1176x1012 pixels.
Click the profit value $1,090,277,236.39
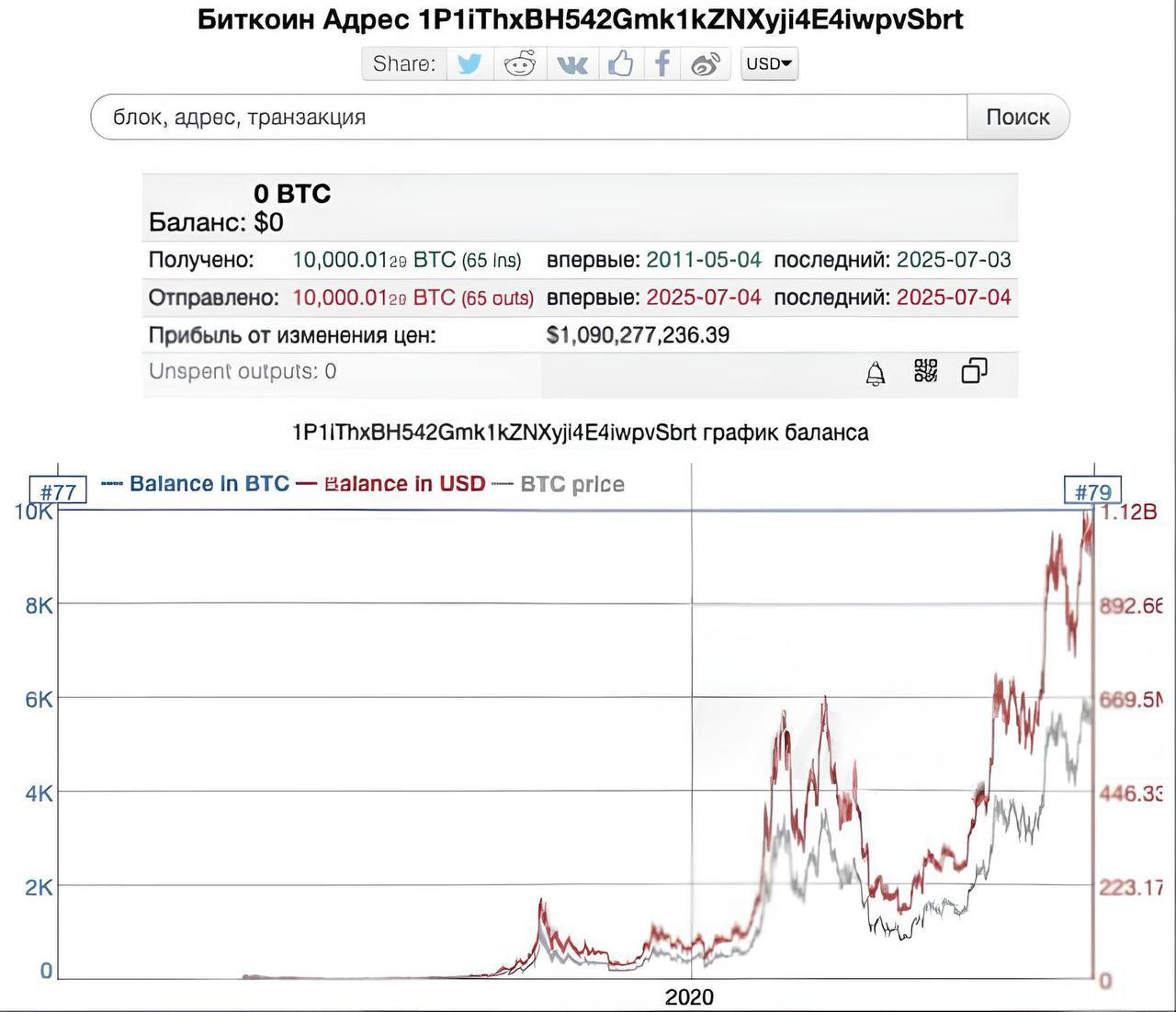coord(638,335)
